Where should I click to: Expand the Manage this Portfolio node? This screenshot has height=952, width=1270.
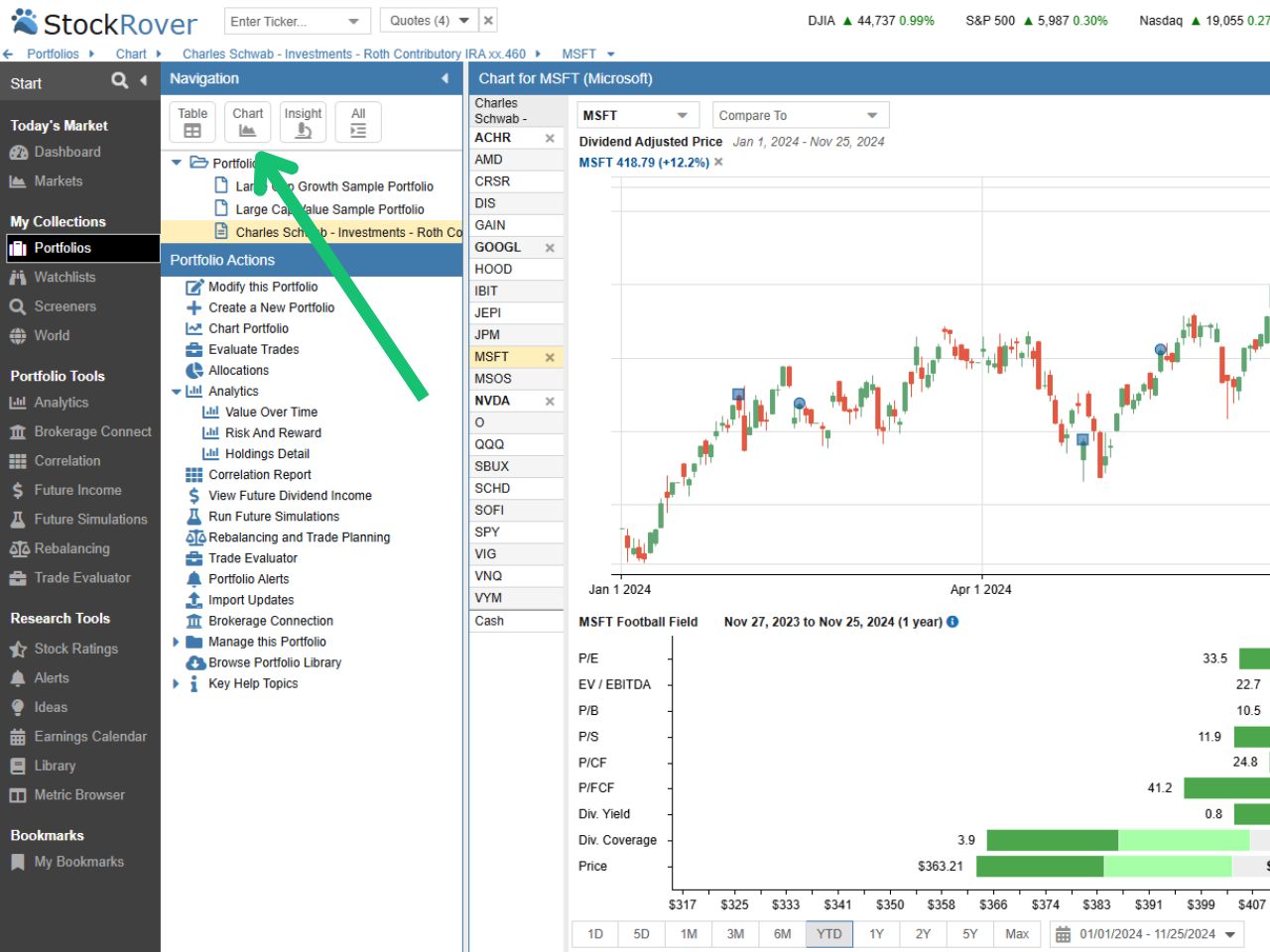[x=177, y=642]
